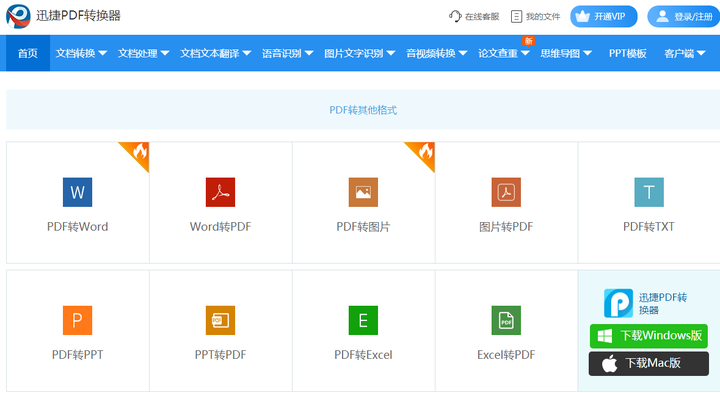The width and height of the screenshot is (720, 393).
Task: Click the blue W icon for PDF转Word
Action: click(77, 192)
